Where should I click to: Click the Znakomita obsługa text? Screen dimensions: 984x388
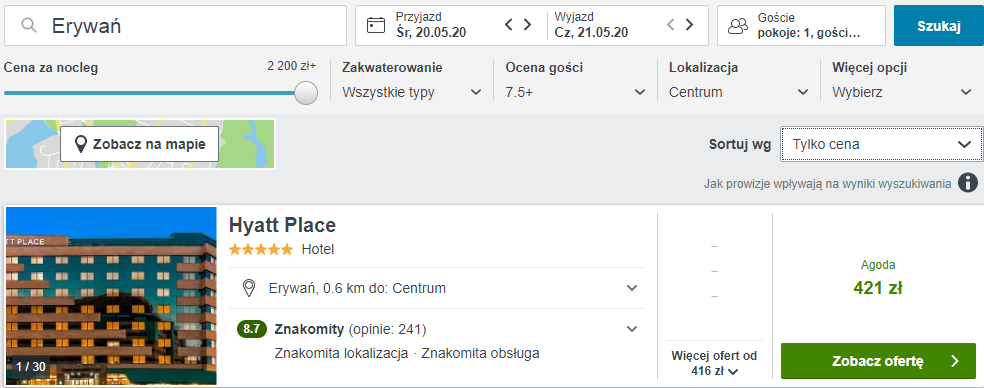pyautogui.click(x=480, y=353)
